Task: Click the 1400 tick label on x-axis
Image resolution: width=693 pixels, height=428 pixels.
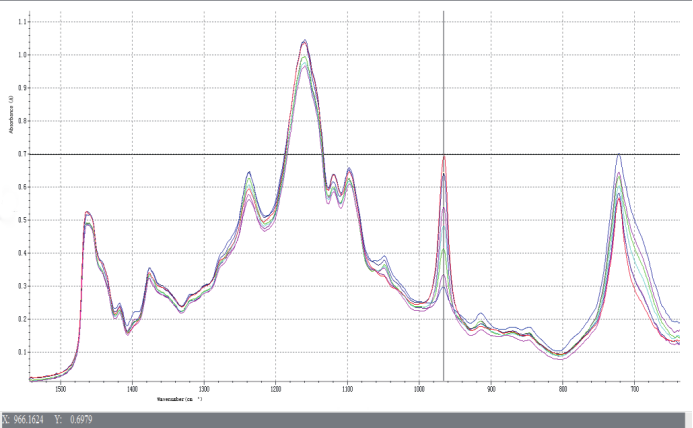Action: 132,389
